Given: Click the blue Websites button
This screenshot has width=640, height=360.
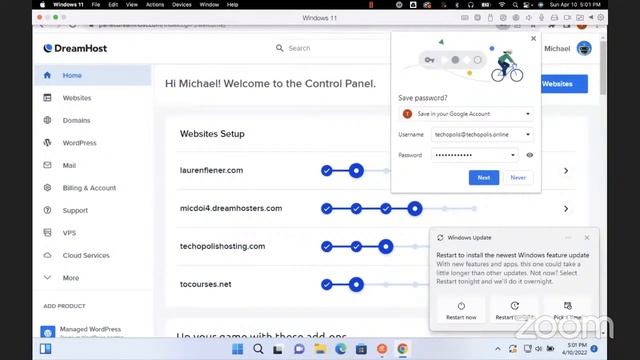Looking at the screenshot, I should [564, 84].
